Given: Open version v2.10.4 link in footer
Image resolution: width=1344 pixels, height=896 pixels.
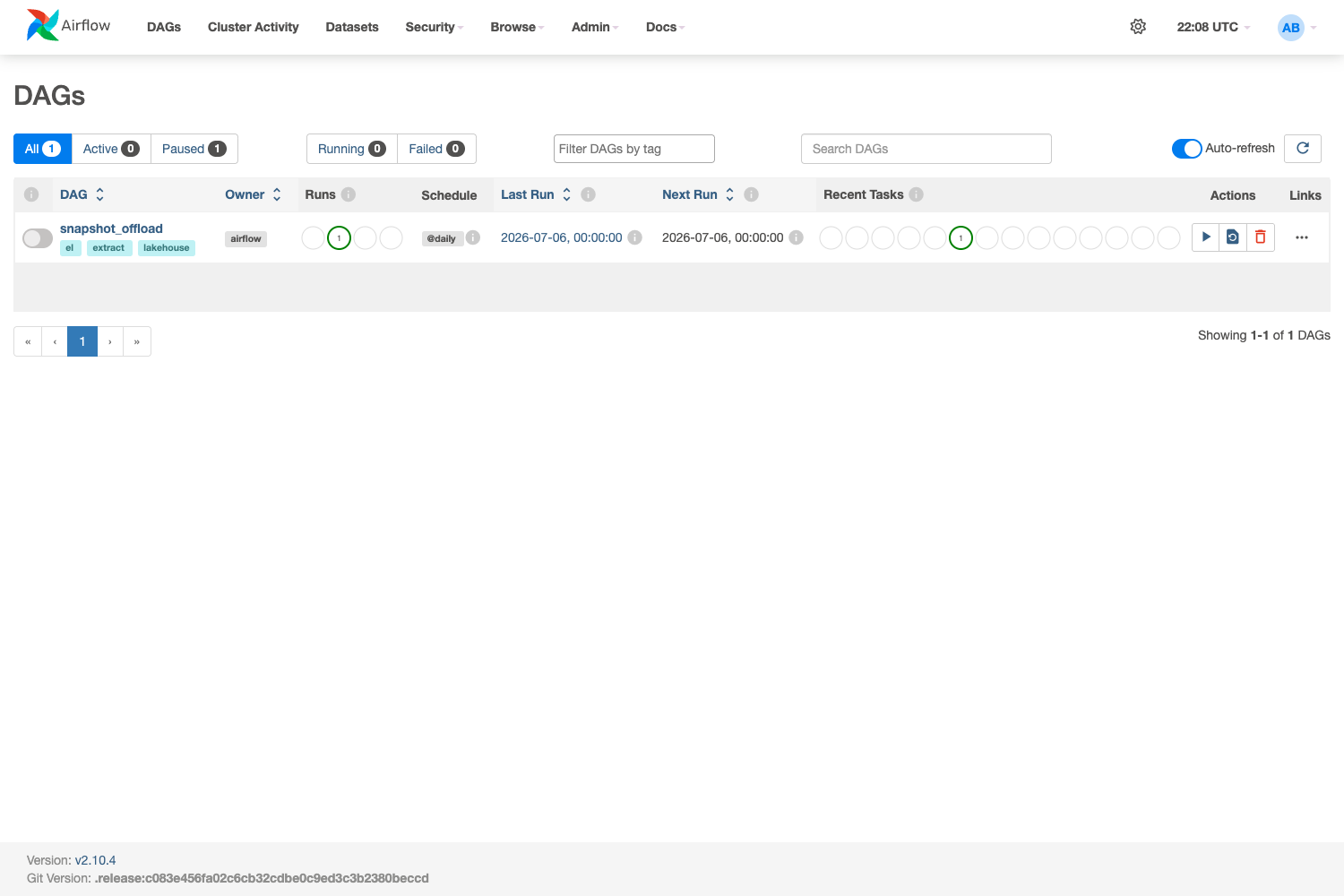Looking at the screenshot, I should click(x=95, y=860).
